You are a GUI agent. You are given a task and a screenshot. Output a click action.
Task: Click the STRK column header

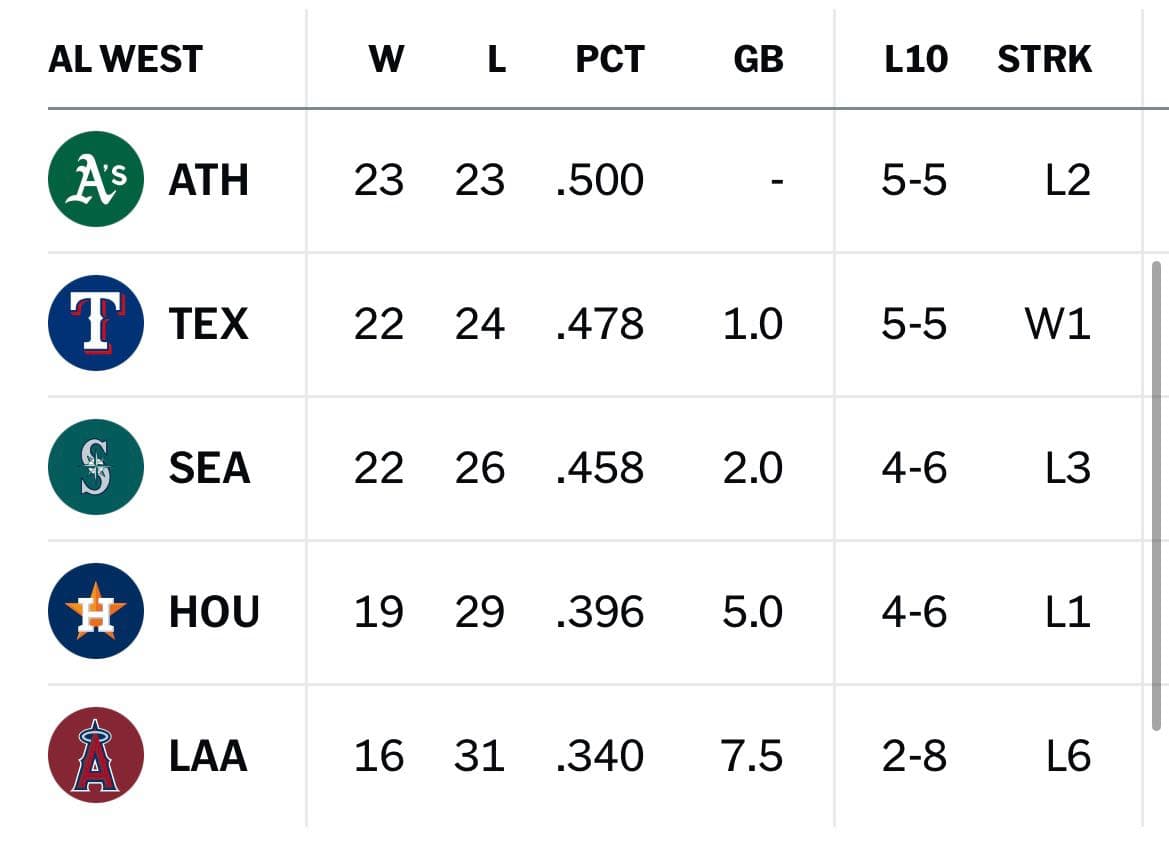1044,59
